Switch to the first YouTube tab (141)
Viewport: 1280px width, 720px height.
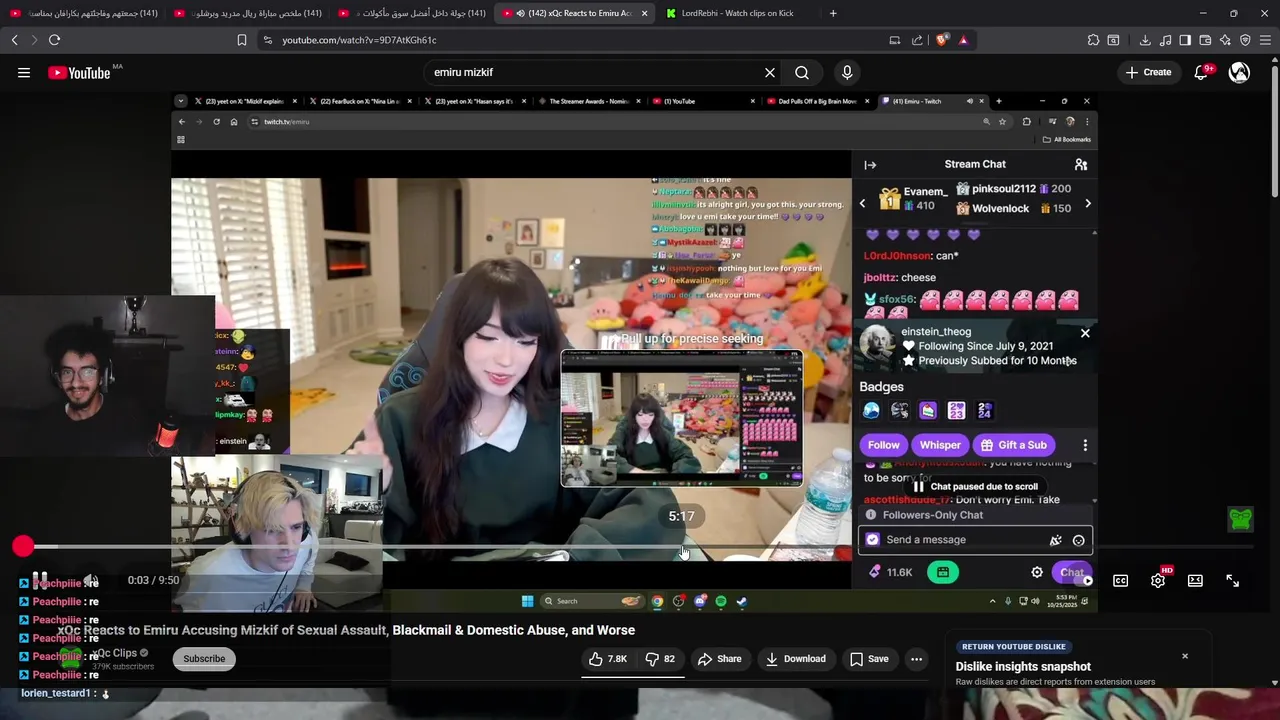point(82,13)
